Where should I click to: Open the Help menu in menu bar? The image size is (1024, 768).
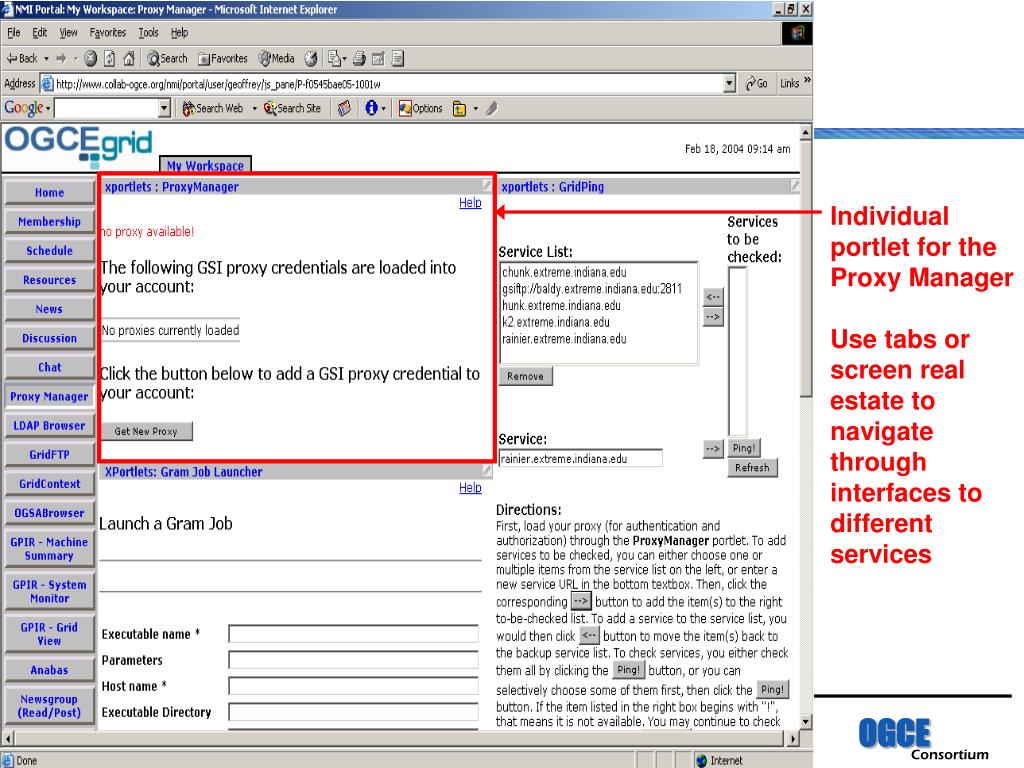click(x=180, y=33)
